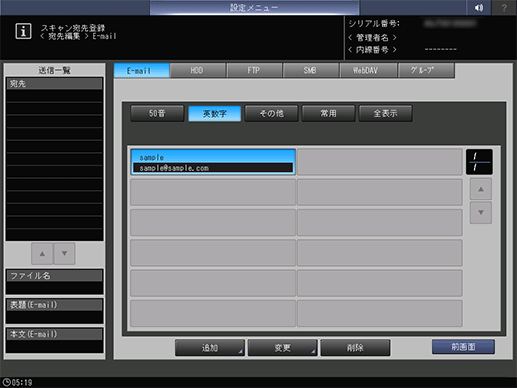Show all addresses with 全表示
Viewport: 517px width, 388px height.
point(385,113)
